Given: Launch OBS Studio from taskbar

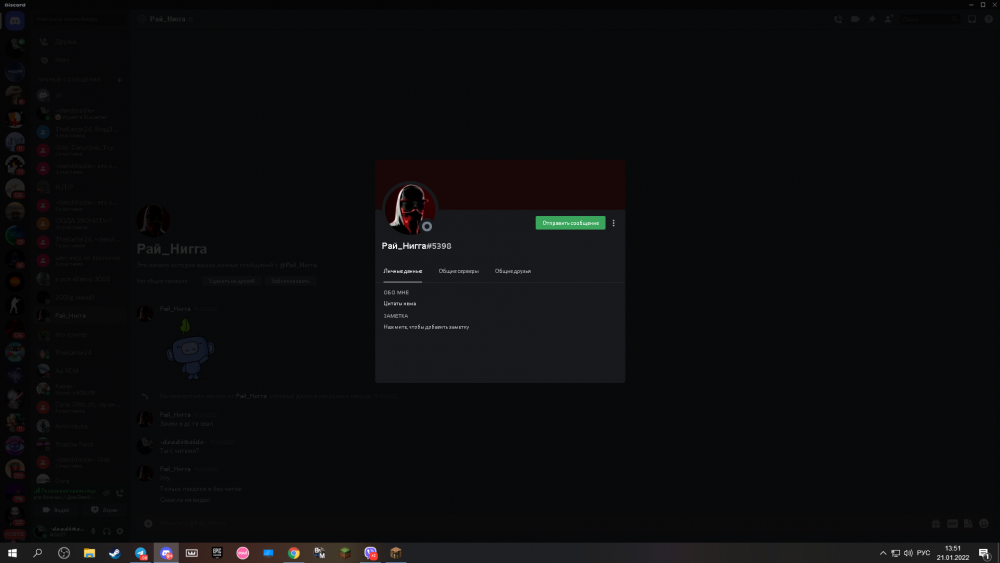Looking at the screenshot, I should 64,553.
